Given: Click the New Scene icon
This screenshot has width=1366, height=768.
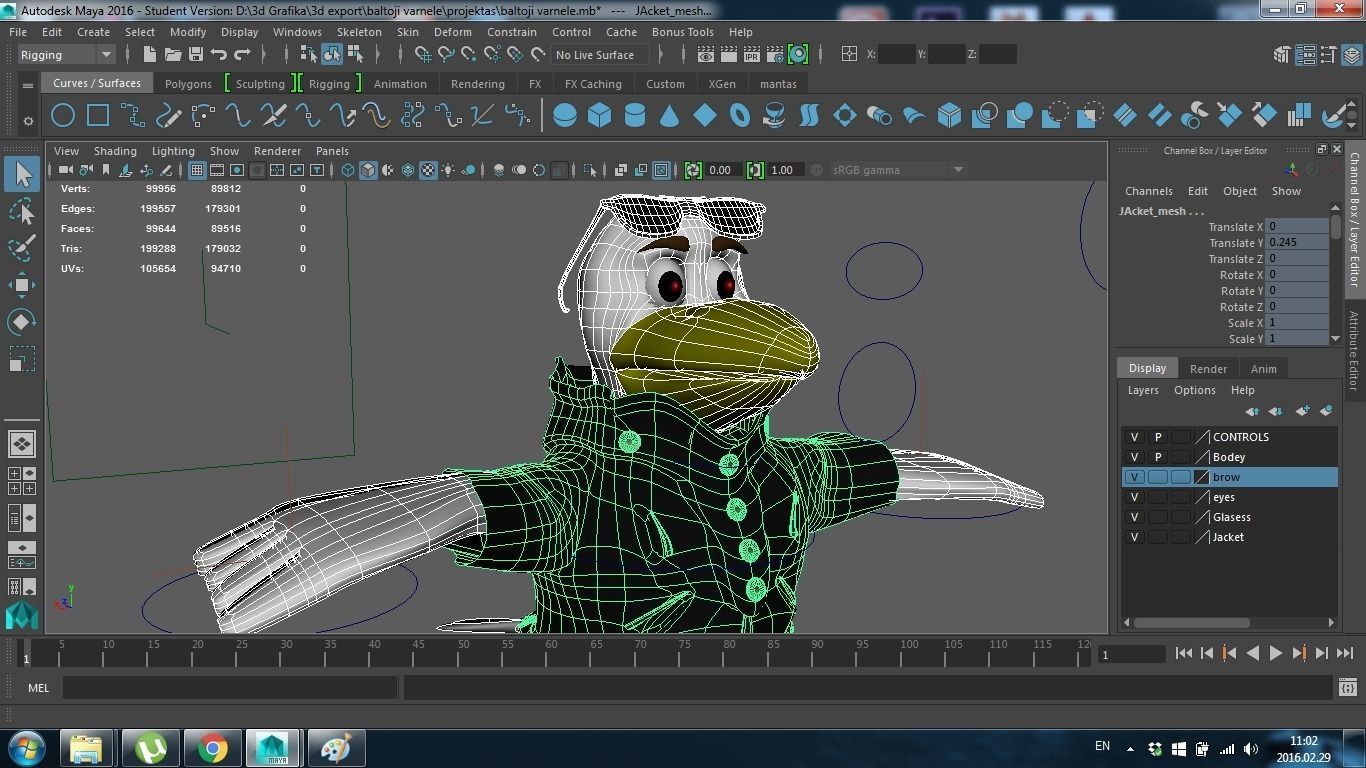Looking at the screenshot, I should pos(149,54).
